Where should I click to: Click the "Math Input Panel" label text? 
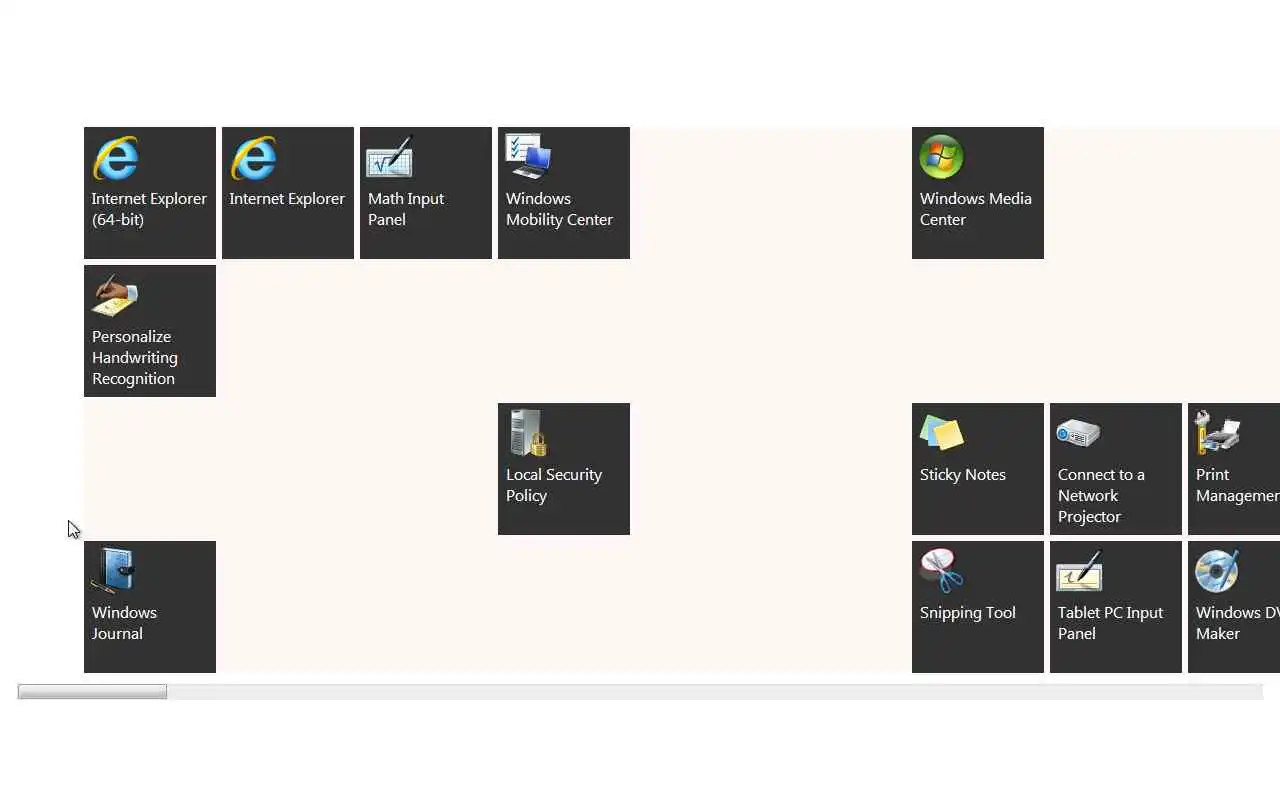406,209
